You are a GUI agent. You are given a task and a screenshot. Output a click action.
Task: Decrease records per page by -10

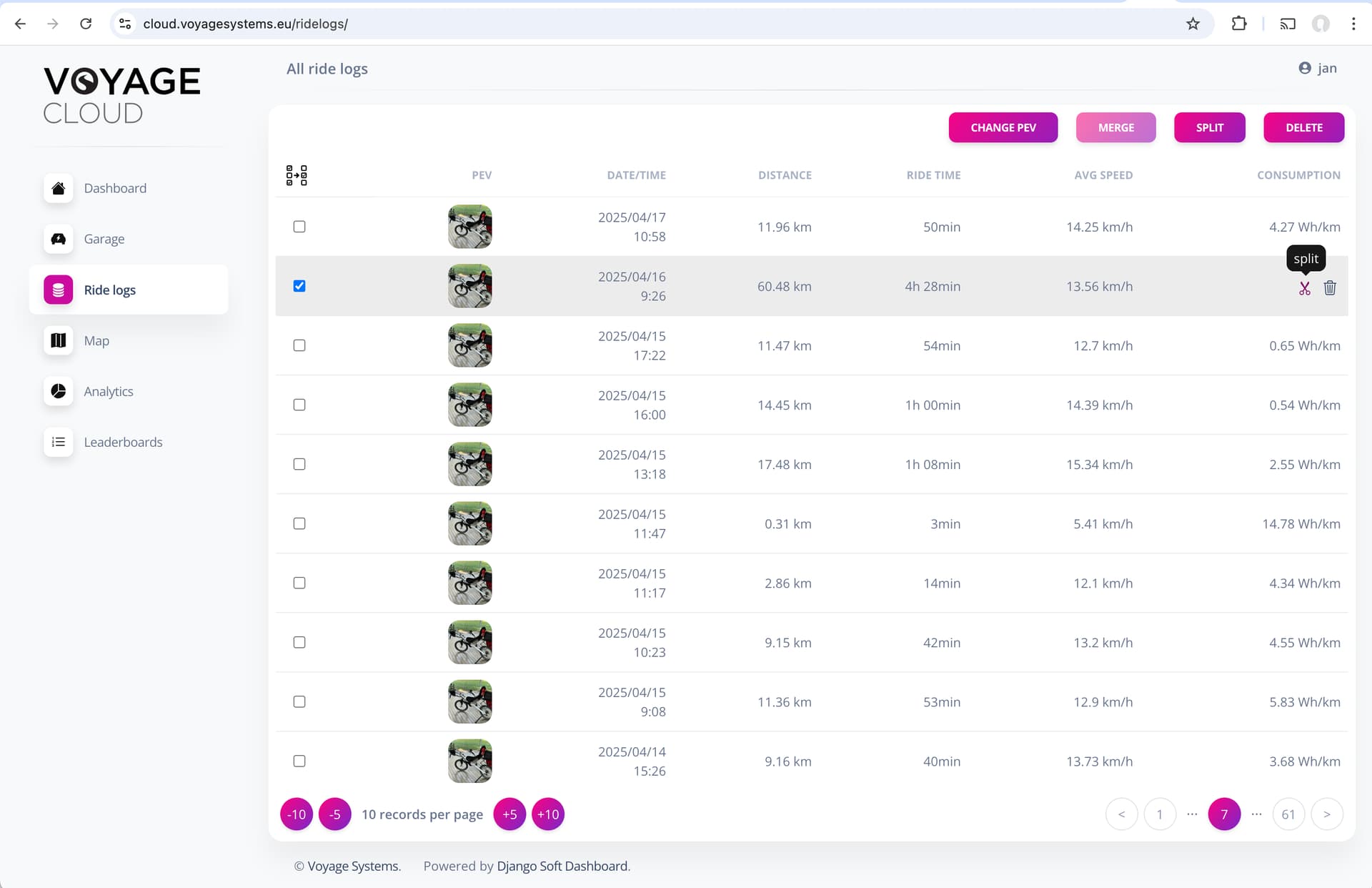297,814
